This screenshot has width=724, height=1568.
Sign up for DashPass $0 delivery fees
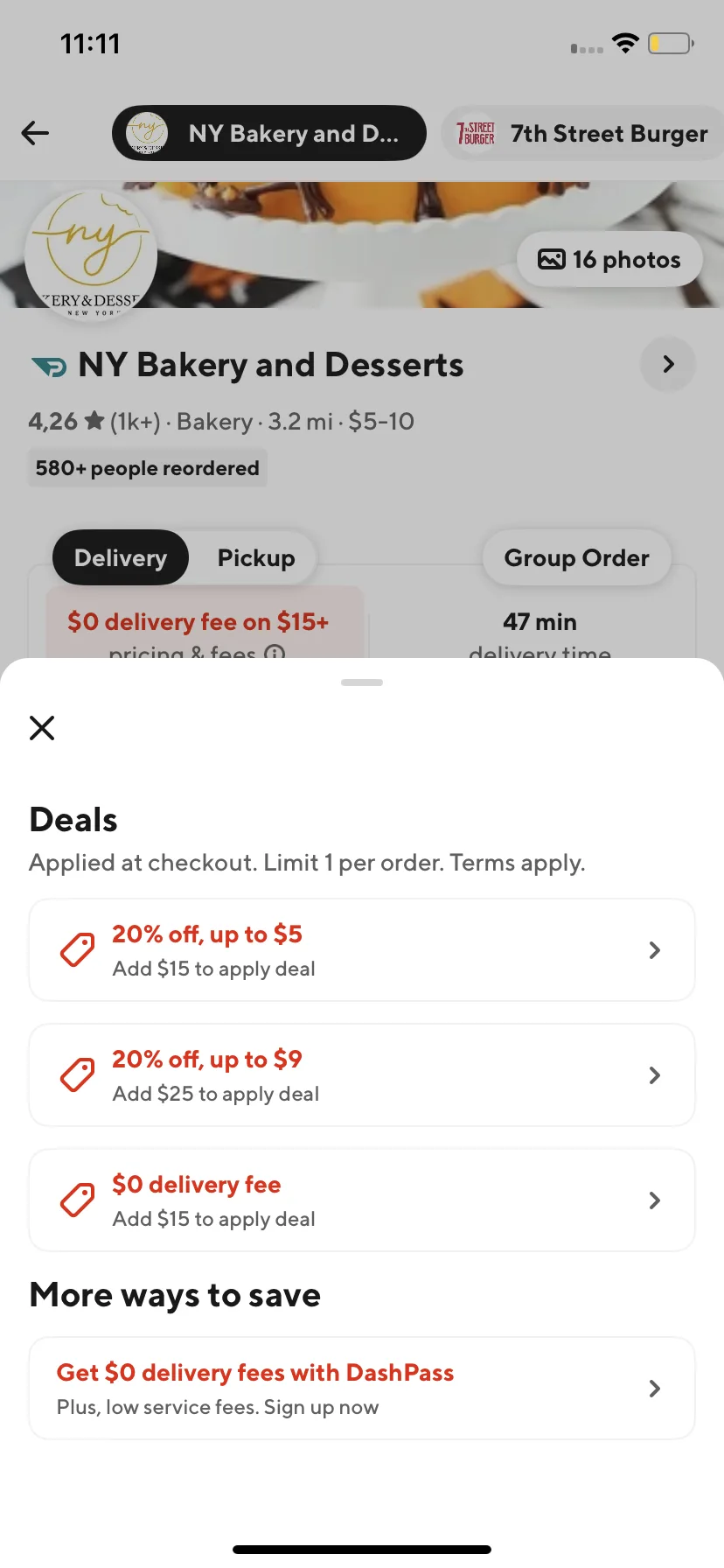click(362, 1388)
